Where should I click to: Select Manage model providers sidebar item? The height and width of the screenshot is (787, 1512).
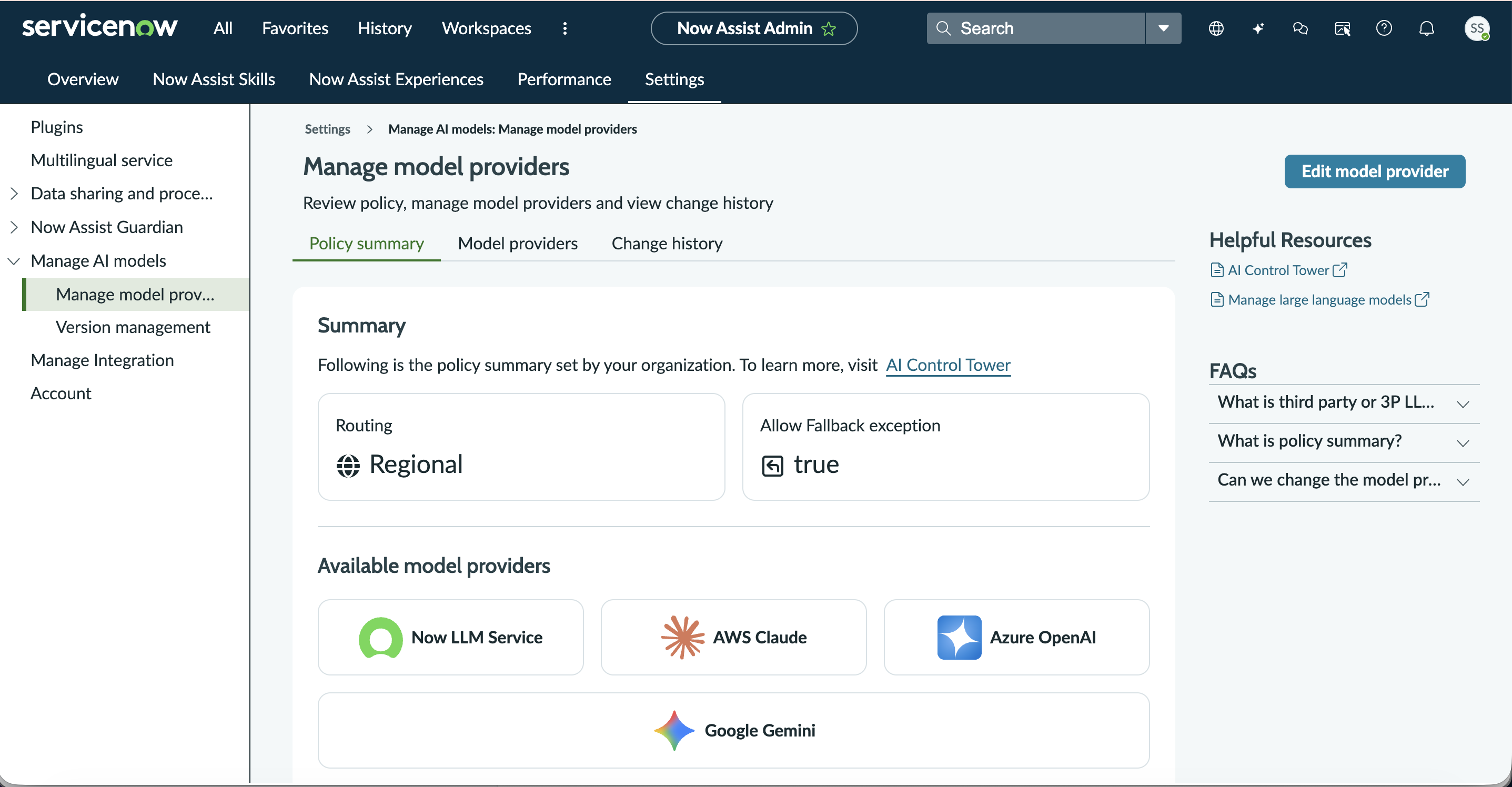pyautogui.click(x=136, y=294)
